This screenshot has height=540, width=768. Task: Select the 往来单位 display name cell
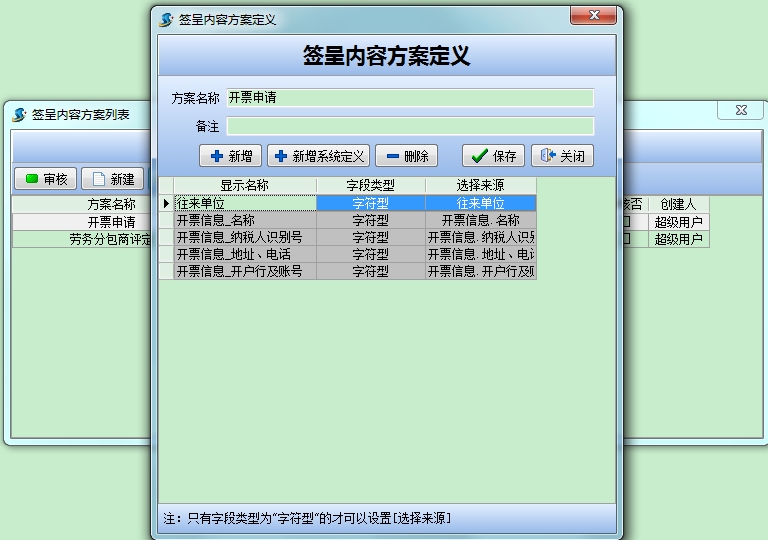pyautogui.click(x=245, y=203)
